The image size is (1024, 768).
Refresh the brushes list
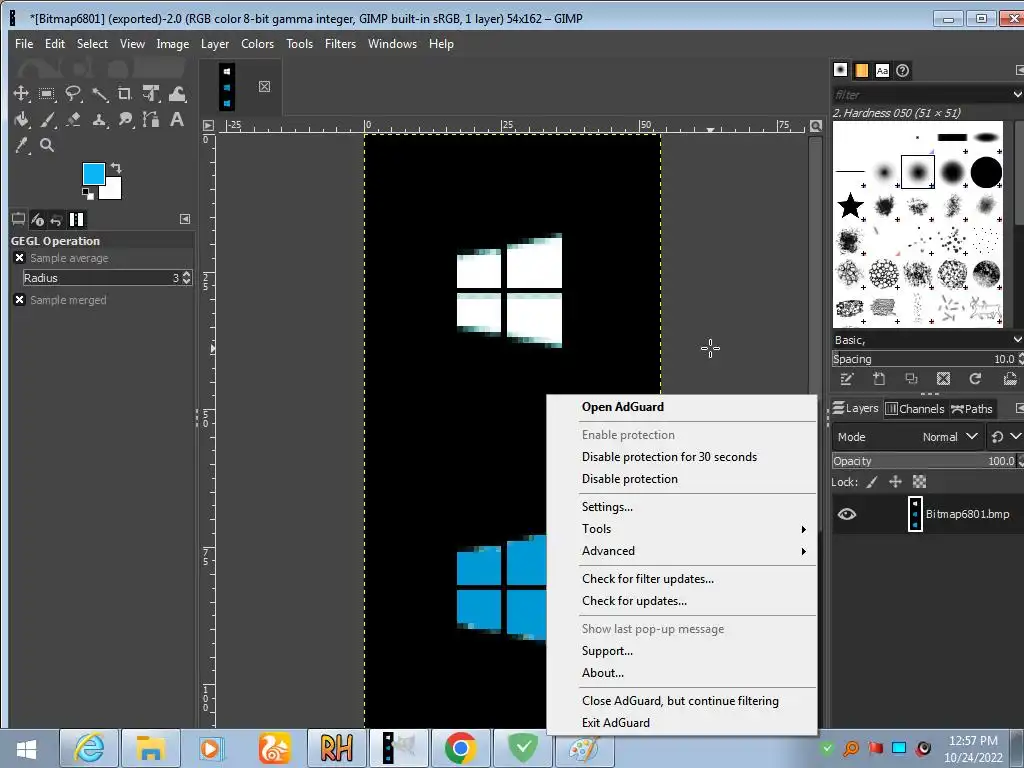tap(975, 379)
